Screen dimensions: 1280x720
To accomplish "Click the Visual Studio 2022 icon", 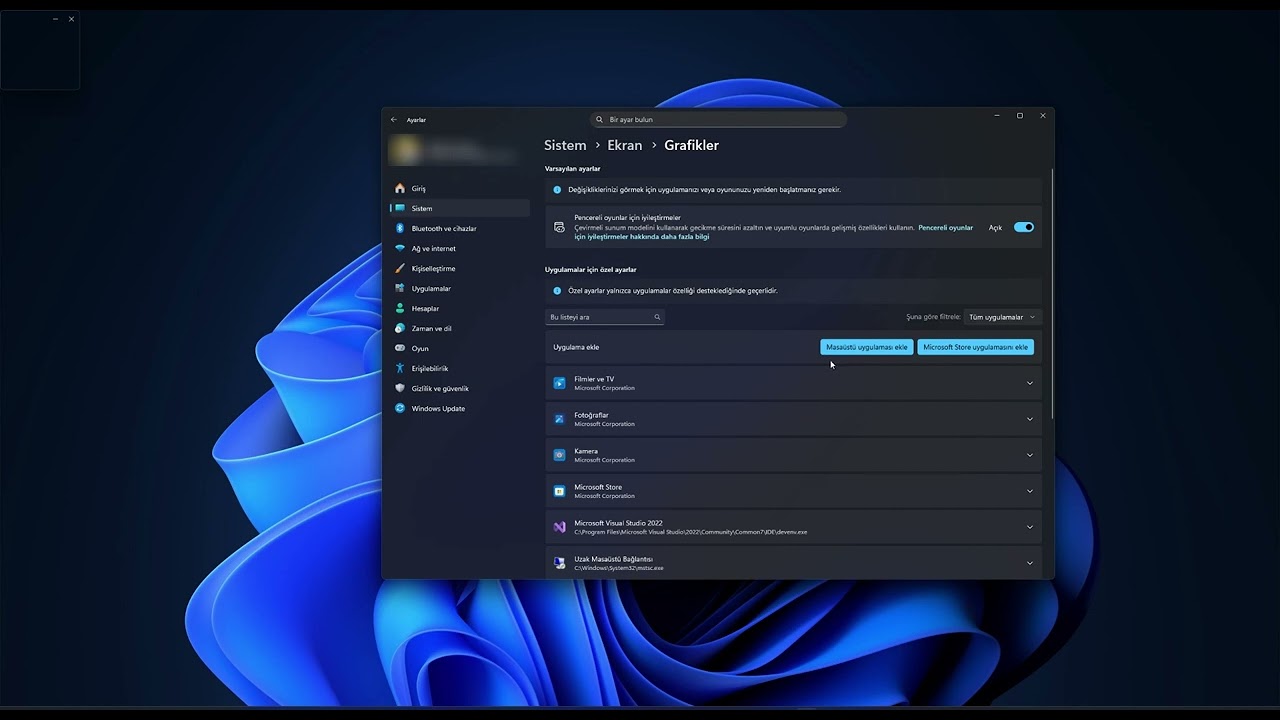I will click(560, 527).
